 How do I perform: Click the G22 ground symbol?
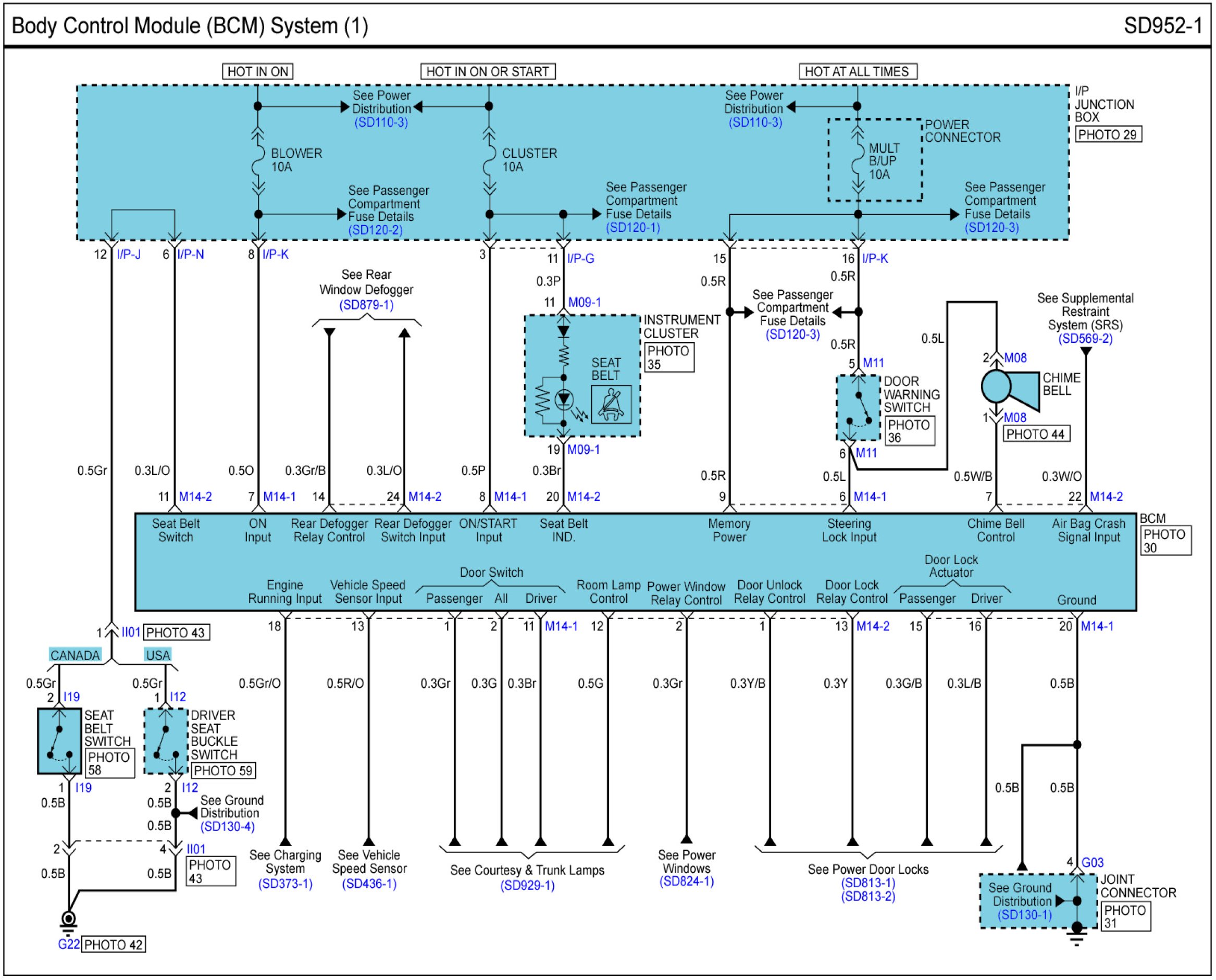click(68, 920)
